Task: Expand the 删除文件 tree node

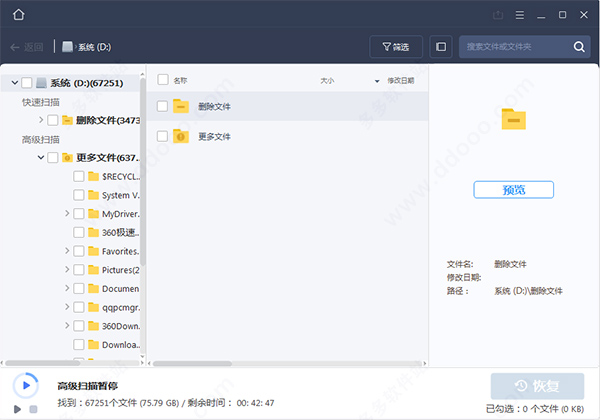Action: pos(41,120)
